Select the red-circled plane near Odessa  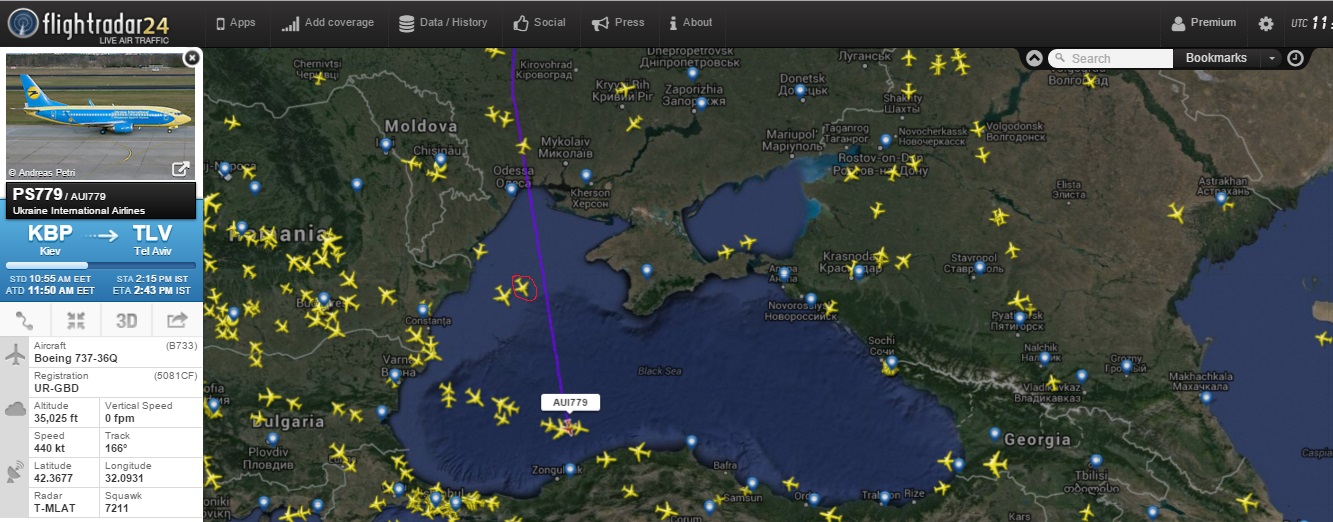point(522,287)
